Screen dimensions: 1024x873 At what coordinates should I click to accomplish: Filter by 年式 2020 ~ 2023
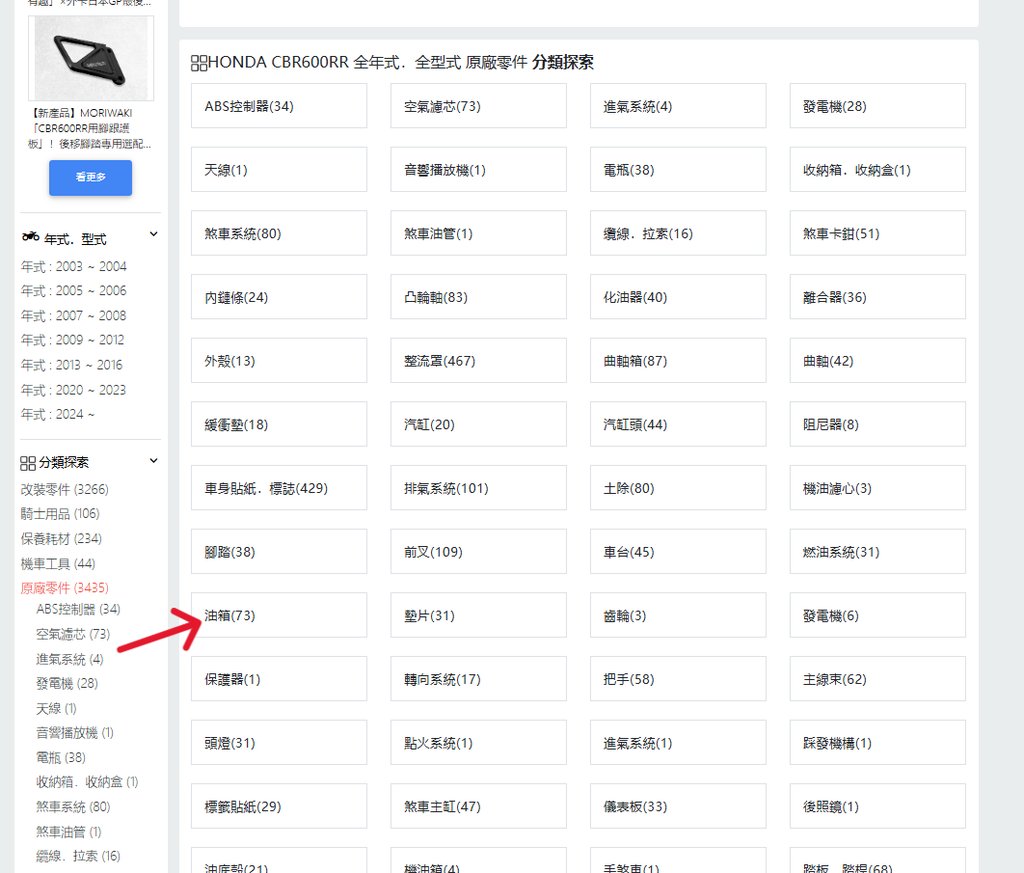73,390
